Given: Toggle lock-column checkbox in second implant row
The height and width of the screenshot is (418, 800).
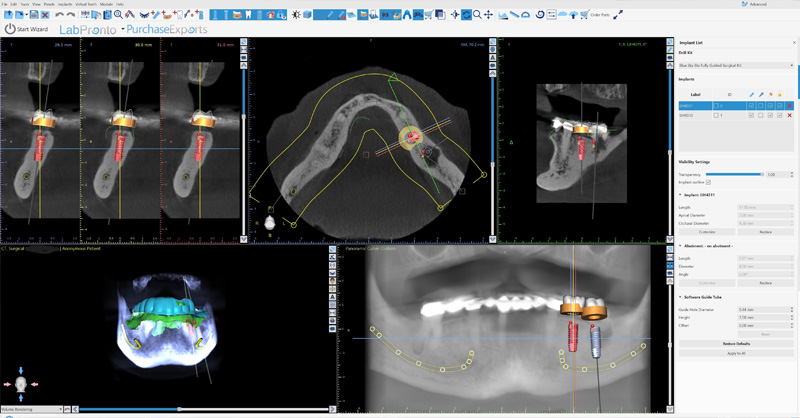Looking at the screenshot, I should 780,115.
